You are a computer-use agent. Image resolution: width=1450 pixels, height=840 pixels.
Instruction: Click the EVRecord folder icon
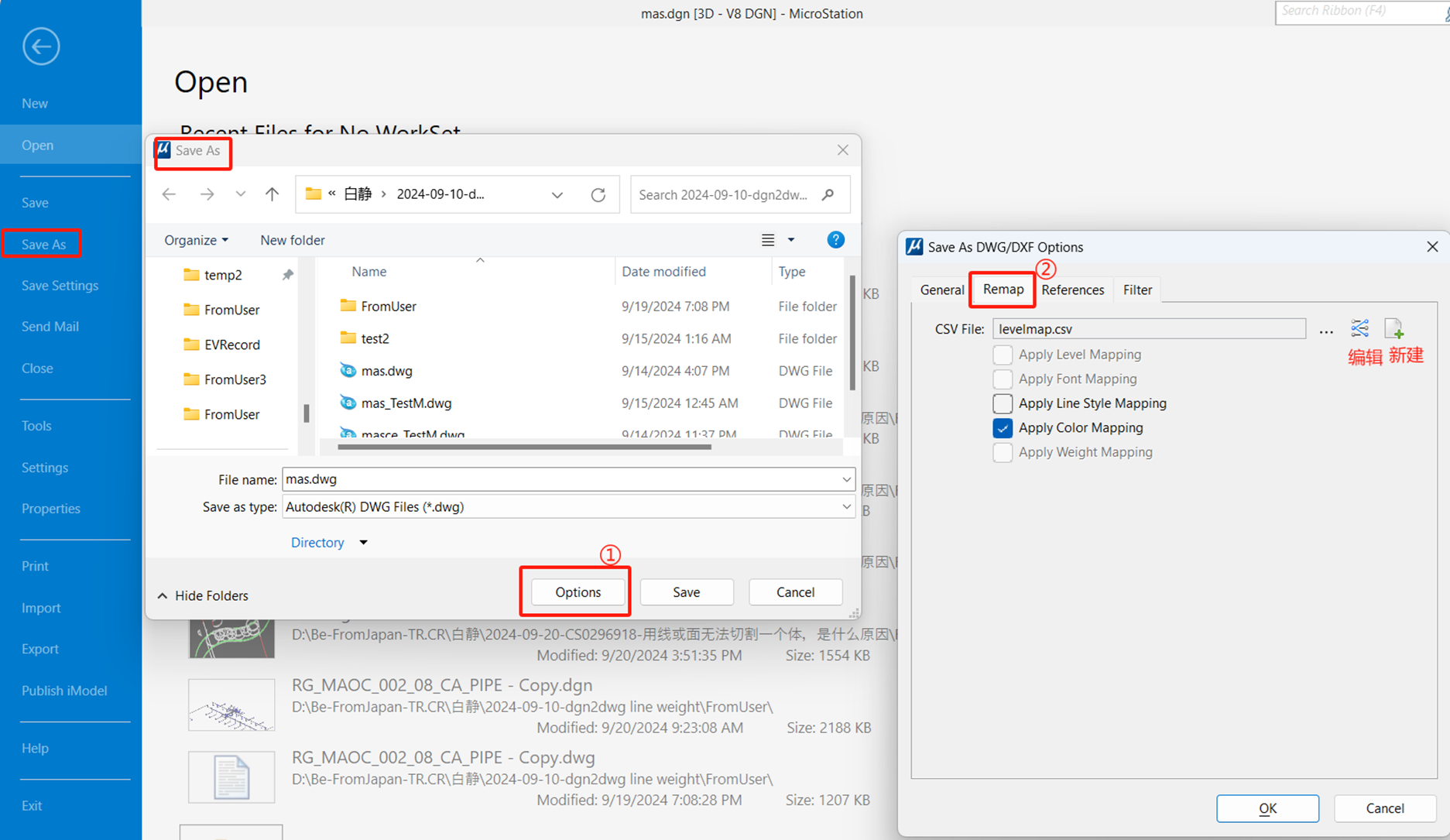(x=191, y=345)
